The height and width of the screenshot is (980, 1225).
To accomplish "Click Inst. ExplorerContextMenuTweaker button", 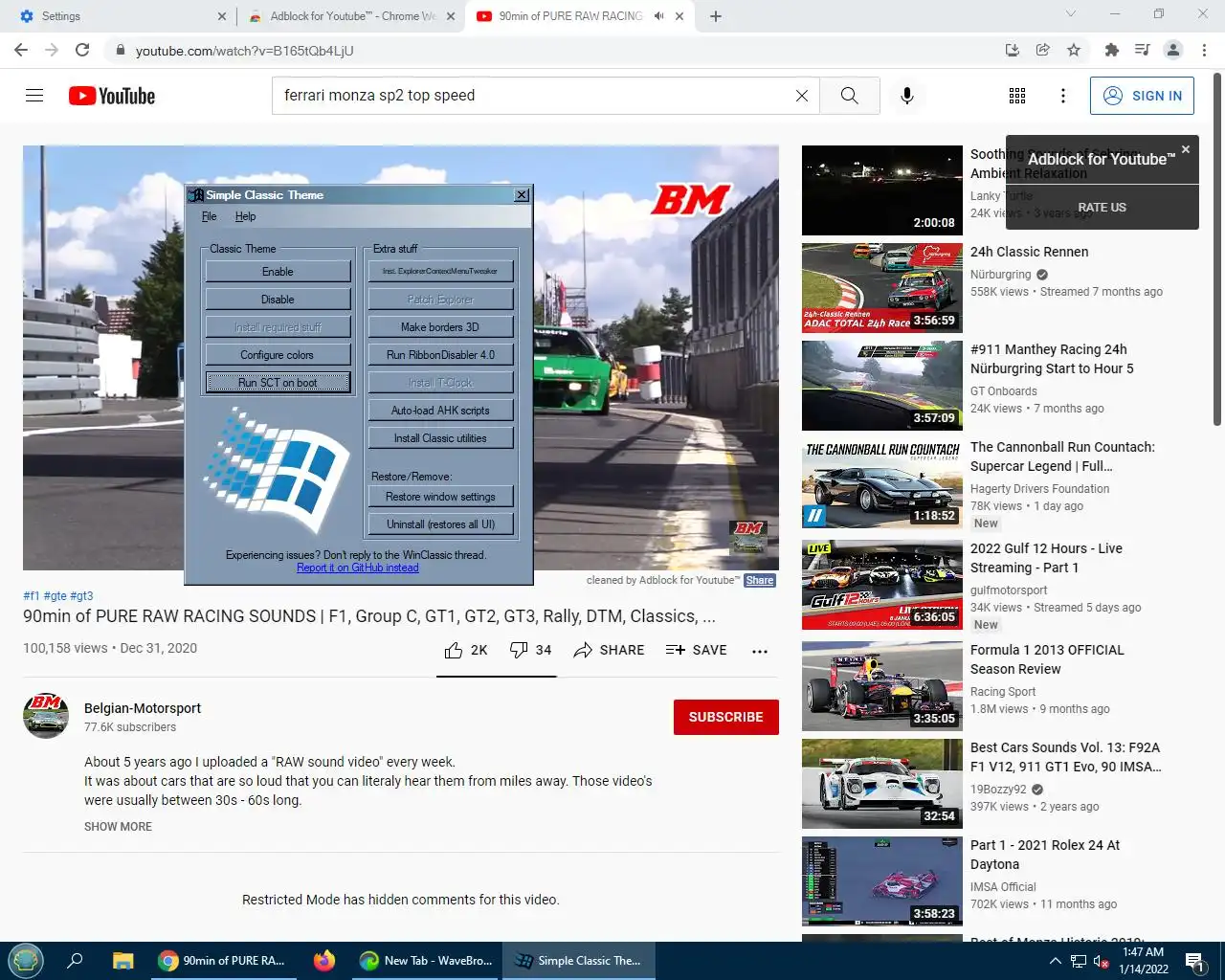I will 440,272.
